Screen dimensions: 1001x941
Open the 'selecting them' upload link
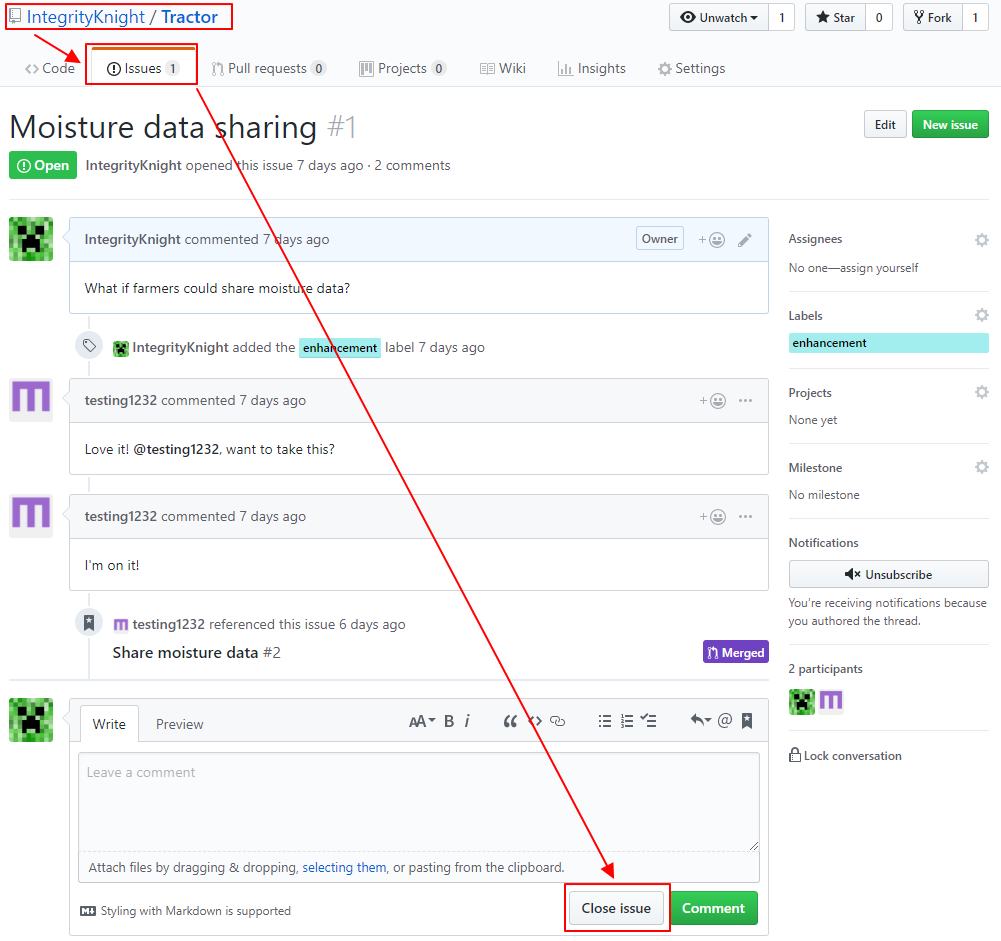pyautogui.click(x=344, y=867)
